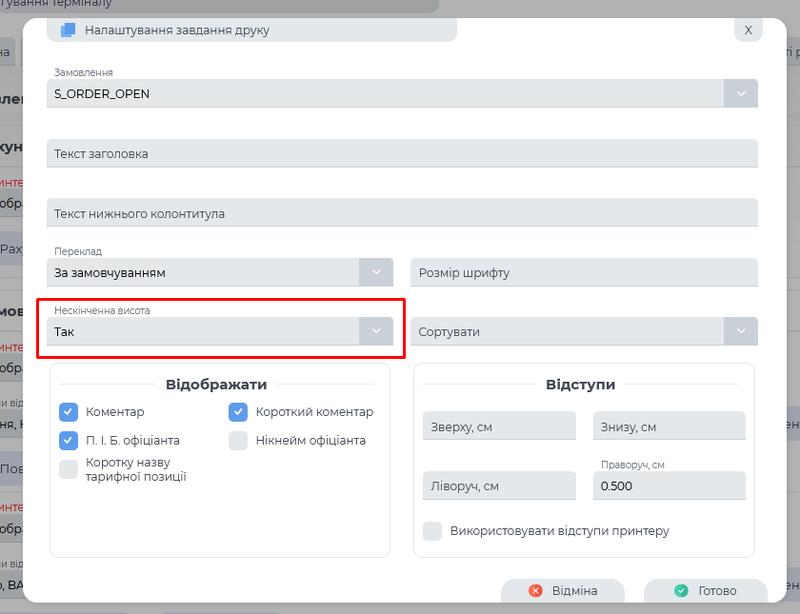Click the chevron on the Замовлення field

pos(740,93)
